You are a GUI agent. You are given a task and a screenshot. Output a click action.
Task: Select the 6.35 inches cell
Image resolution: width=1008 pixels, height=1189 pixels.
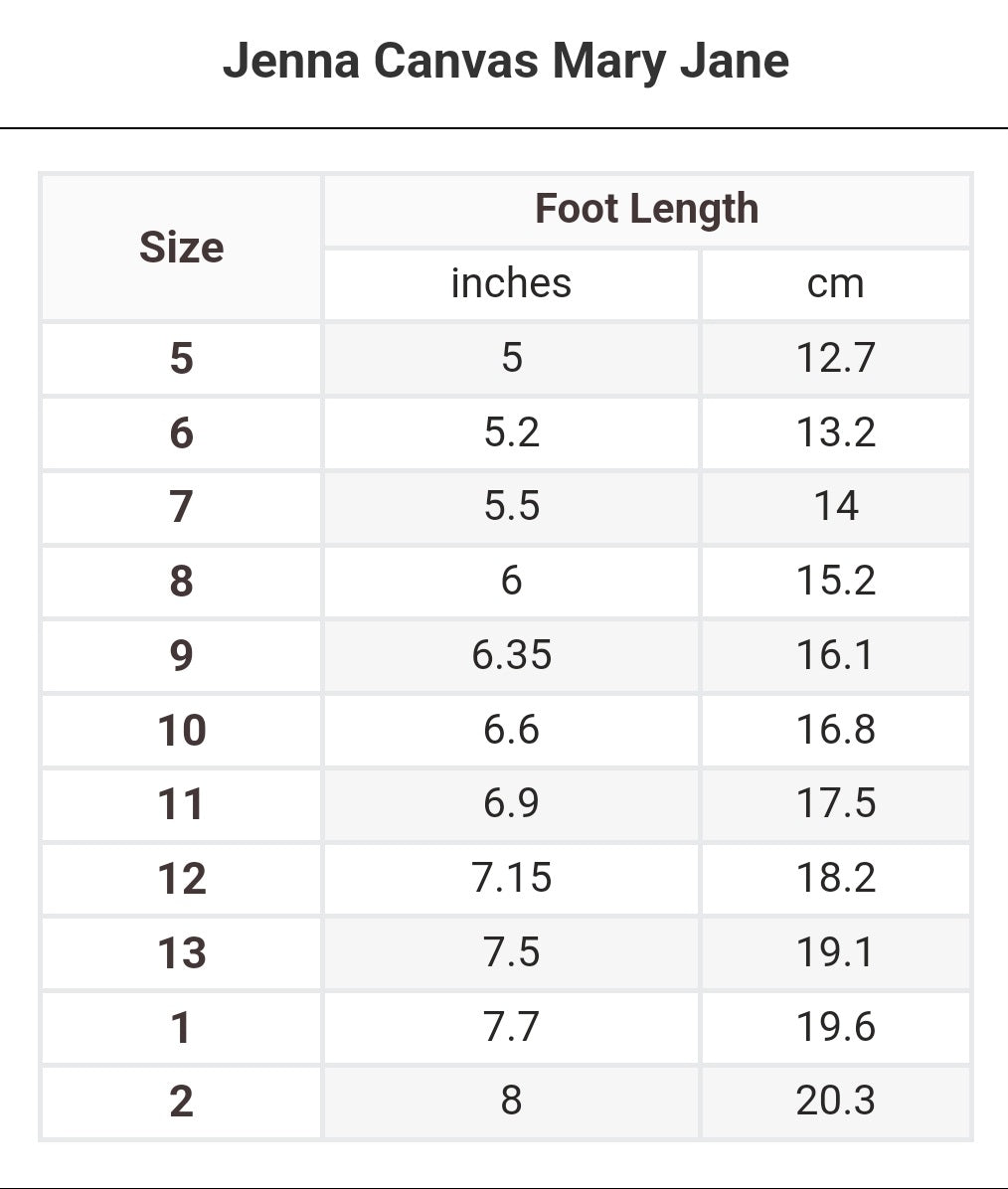pyautogui.click(x=511, y=655)
